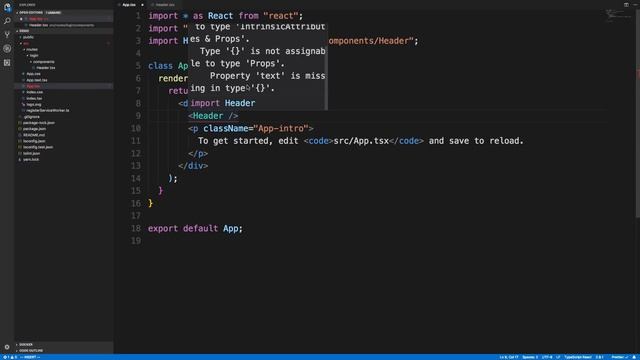
Task: Change end-of-line sequence LF status item
Action: [558, 357]
